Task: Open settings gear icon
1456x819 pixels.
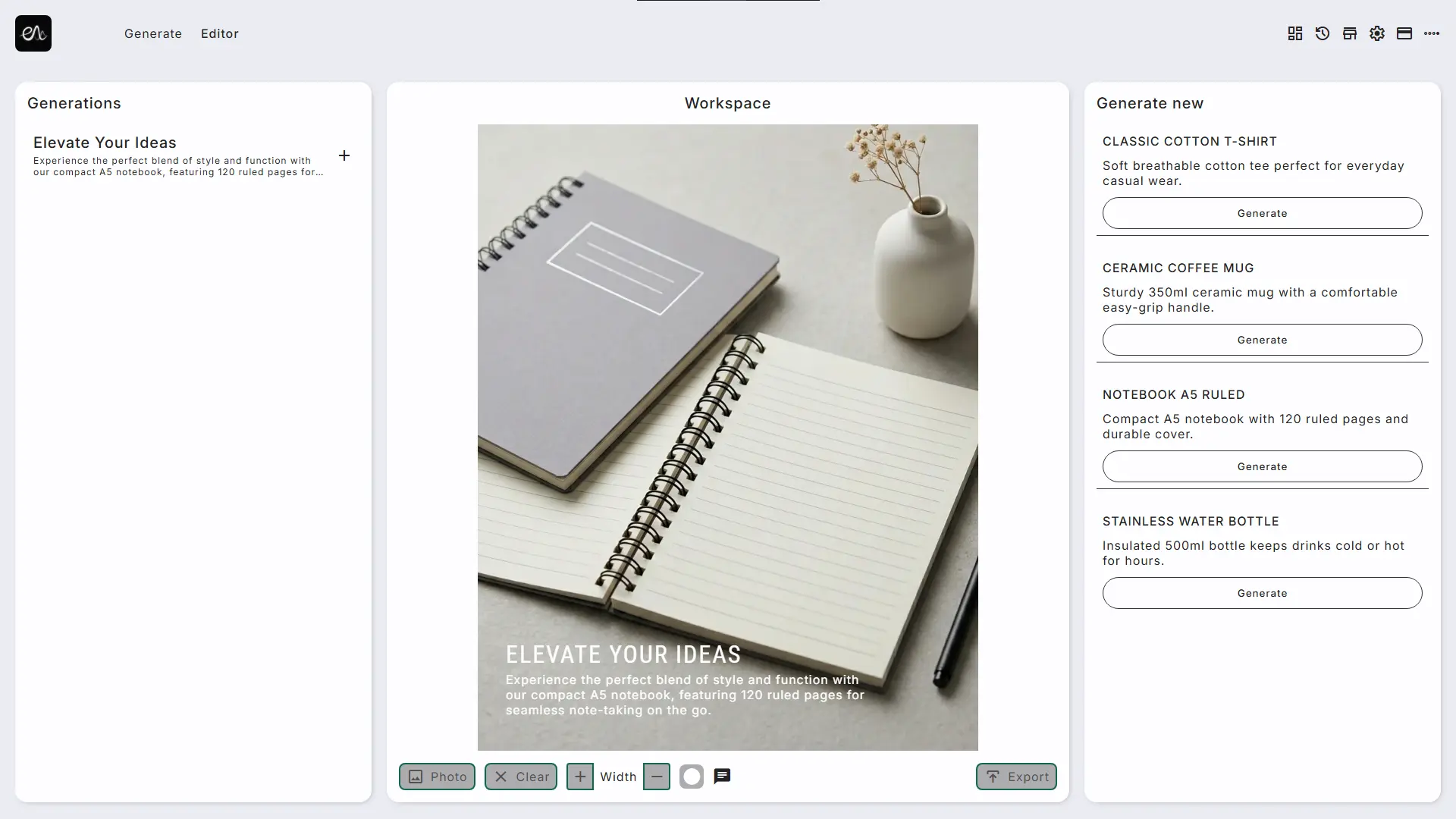Action: click(1377, 33)
